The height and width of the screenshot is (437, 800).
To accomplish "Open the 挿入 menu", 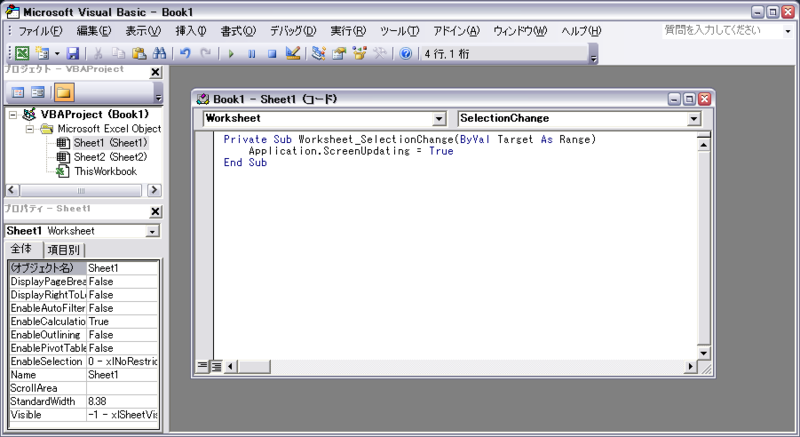I will tap(191, 31).
